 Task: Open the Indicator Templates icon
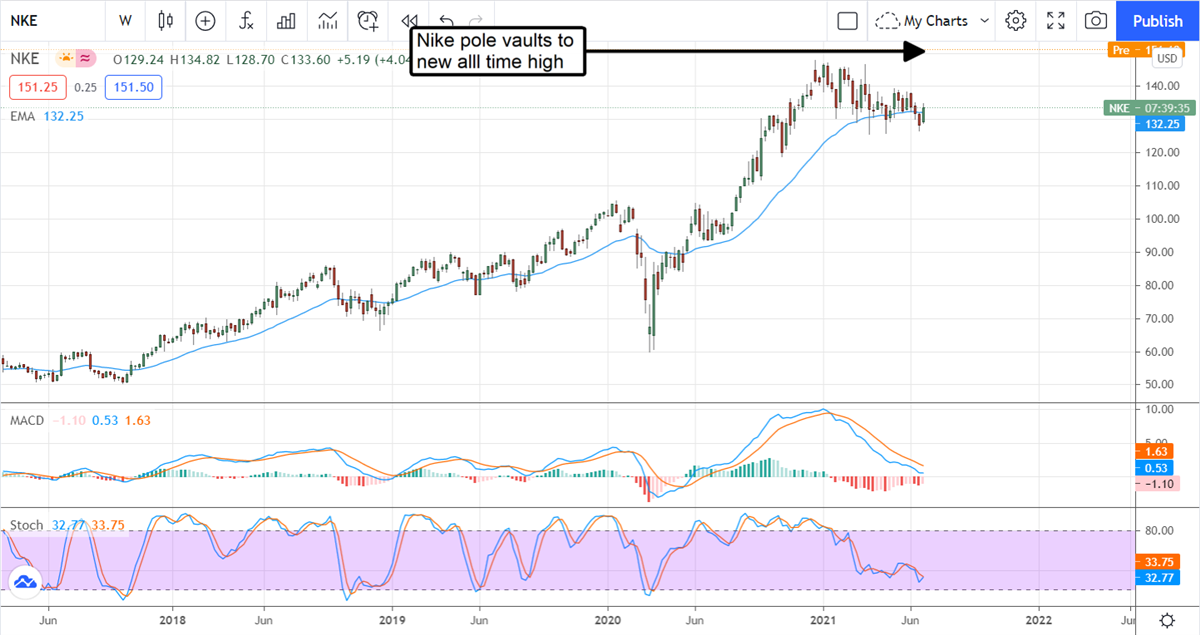[x=328, y=20]
